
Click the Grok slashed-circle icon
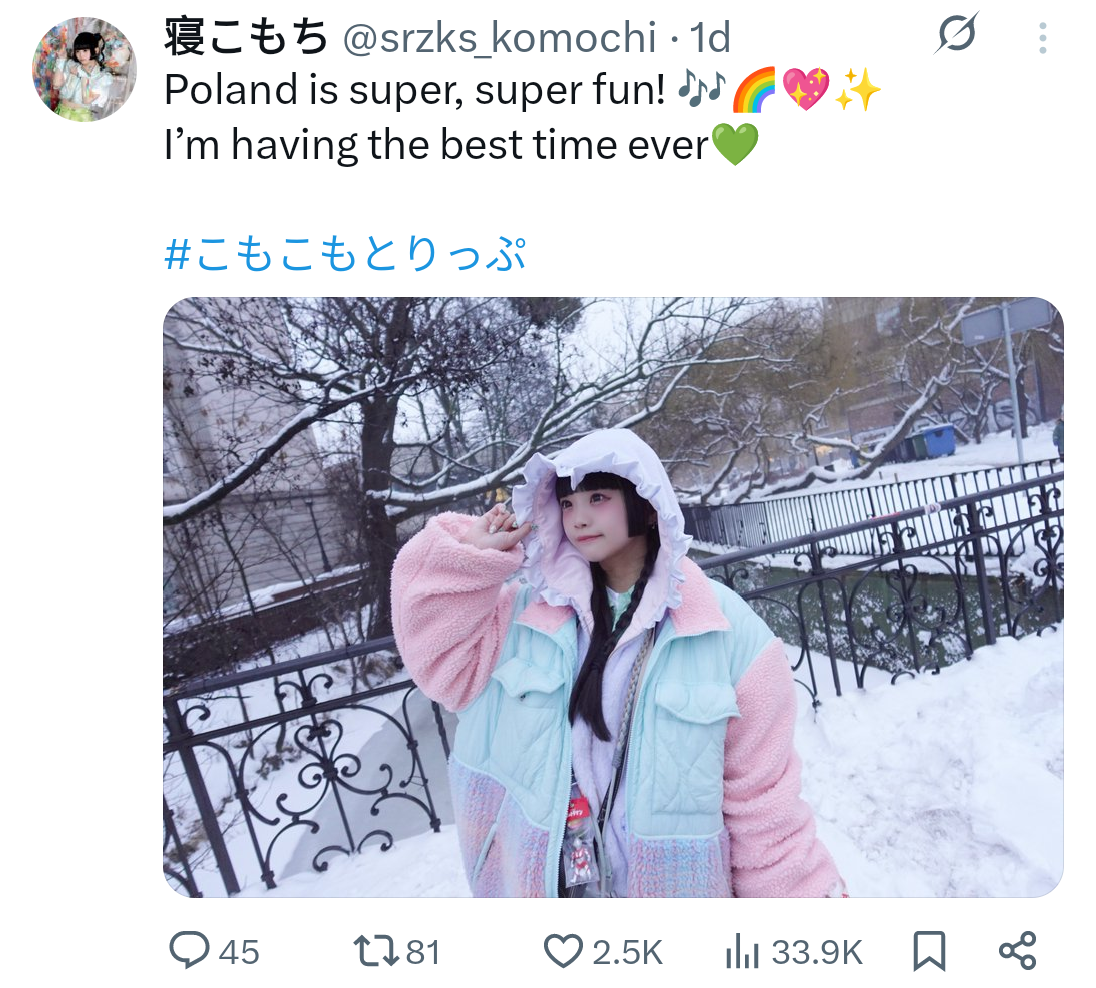[956, 34]
